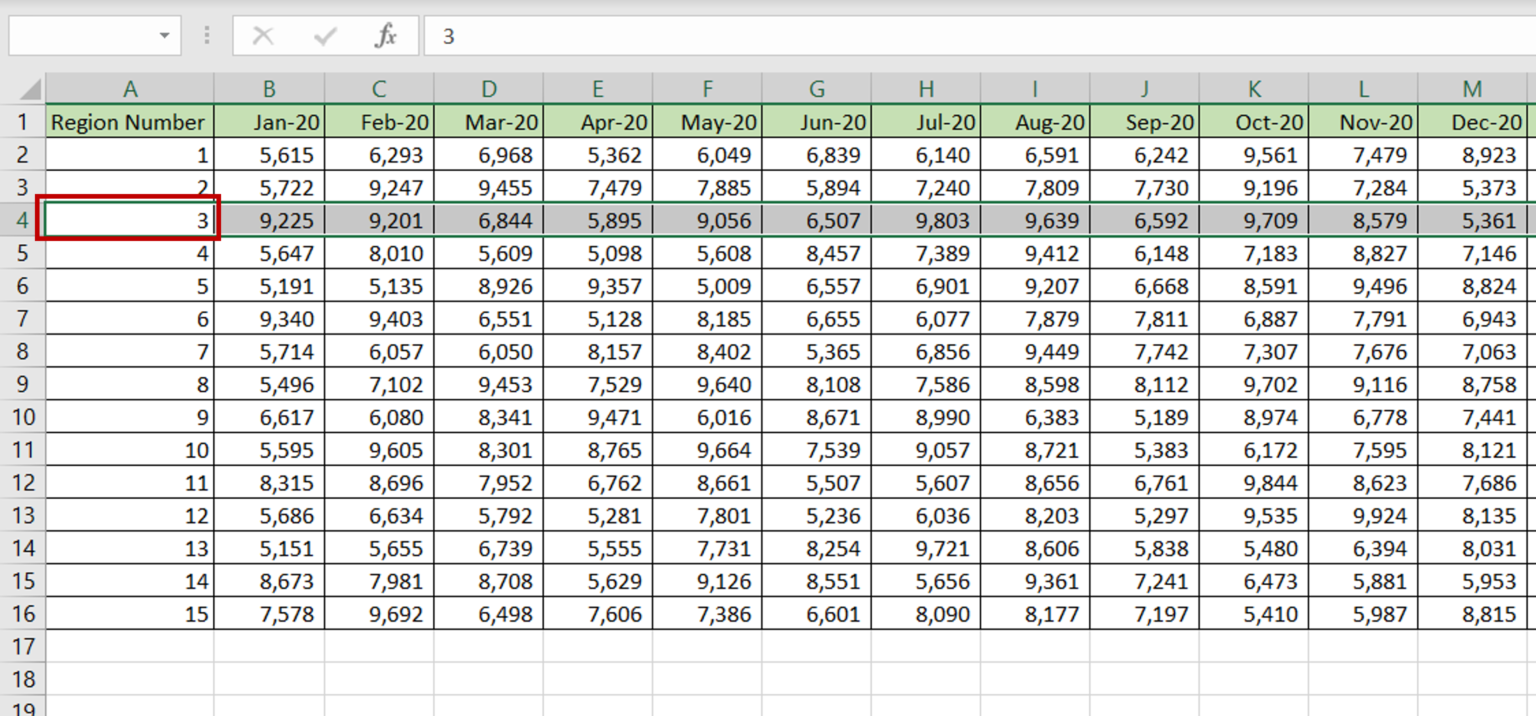1536x716 pixels.
Task: Click the Dec-20 column label cell
Action: click(x=1472, y=122)
